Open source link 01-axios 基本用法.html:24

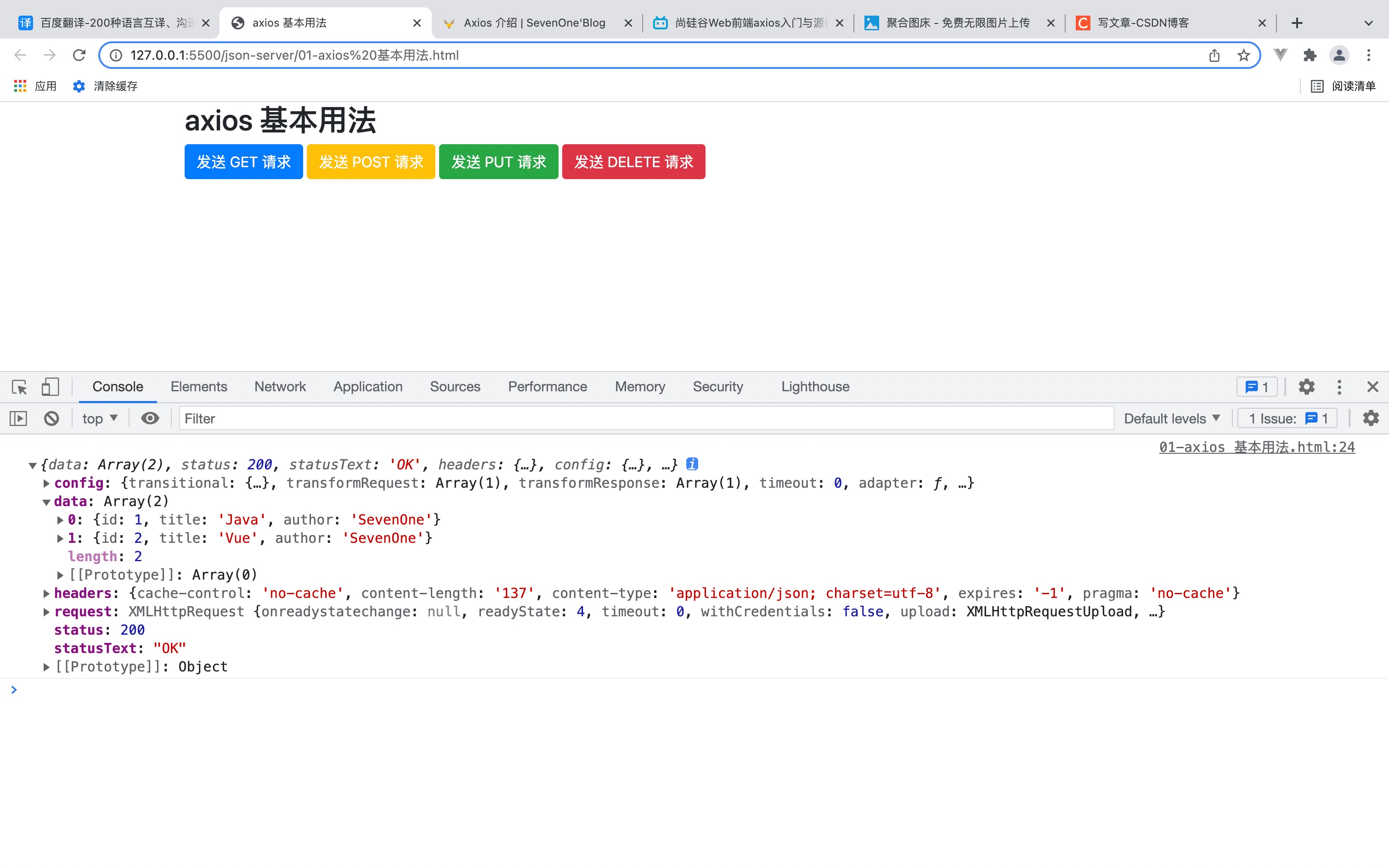[x=1256, y=447]
